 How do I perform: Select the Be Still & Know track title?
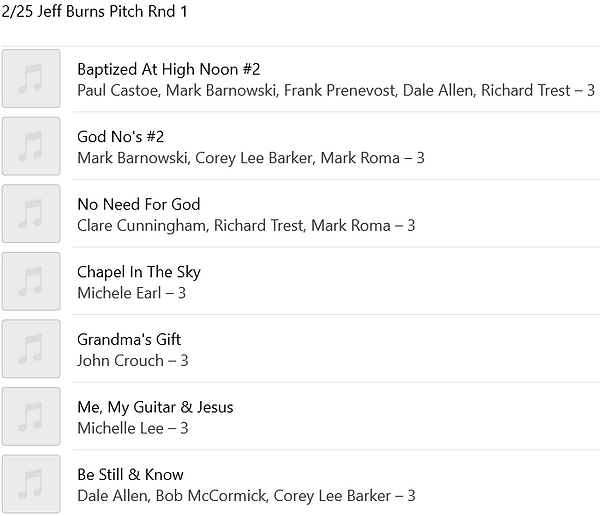(130, 474)
